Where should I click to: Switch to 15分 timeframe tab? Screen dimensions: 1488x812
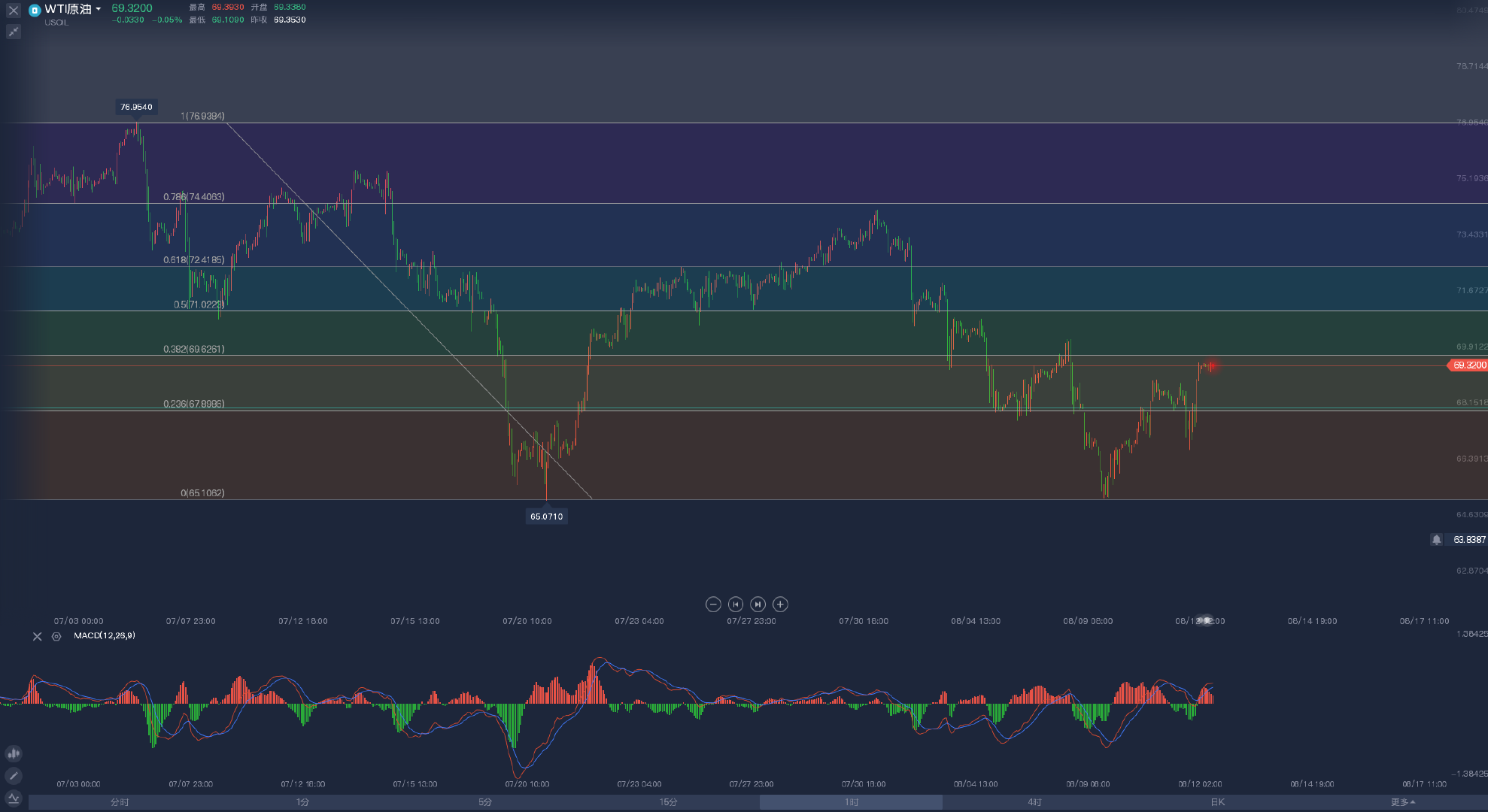(x=668, y=802)
